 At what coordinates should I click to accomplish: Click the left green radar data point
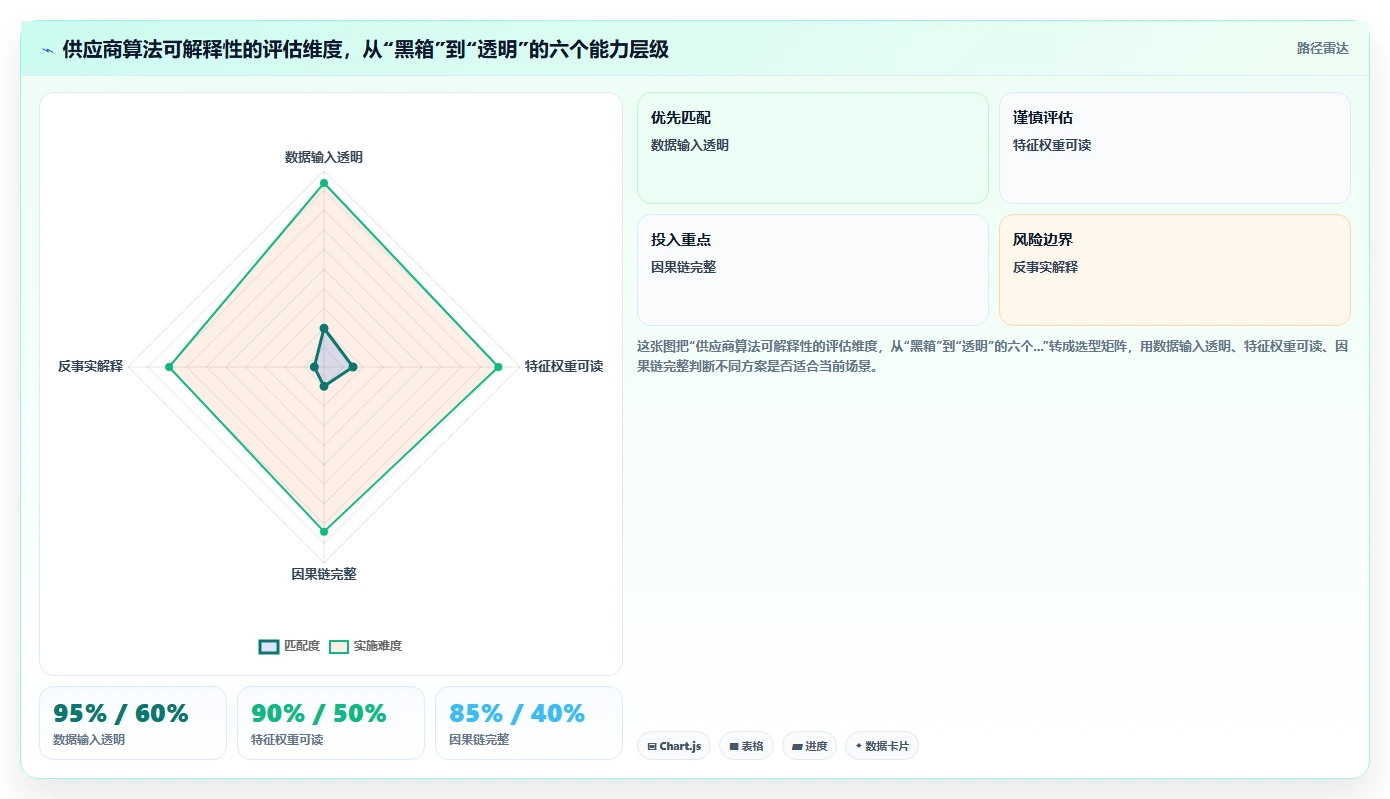point(169,368)
